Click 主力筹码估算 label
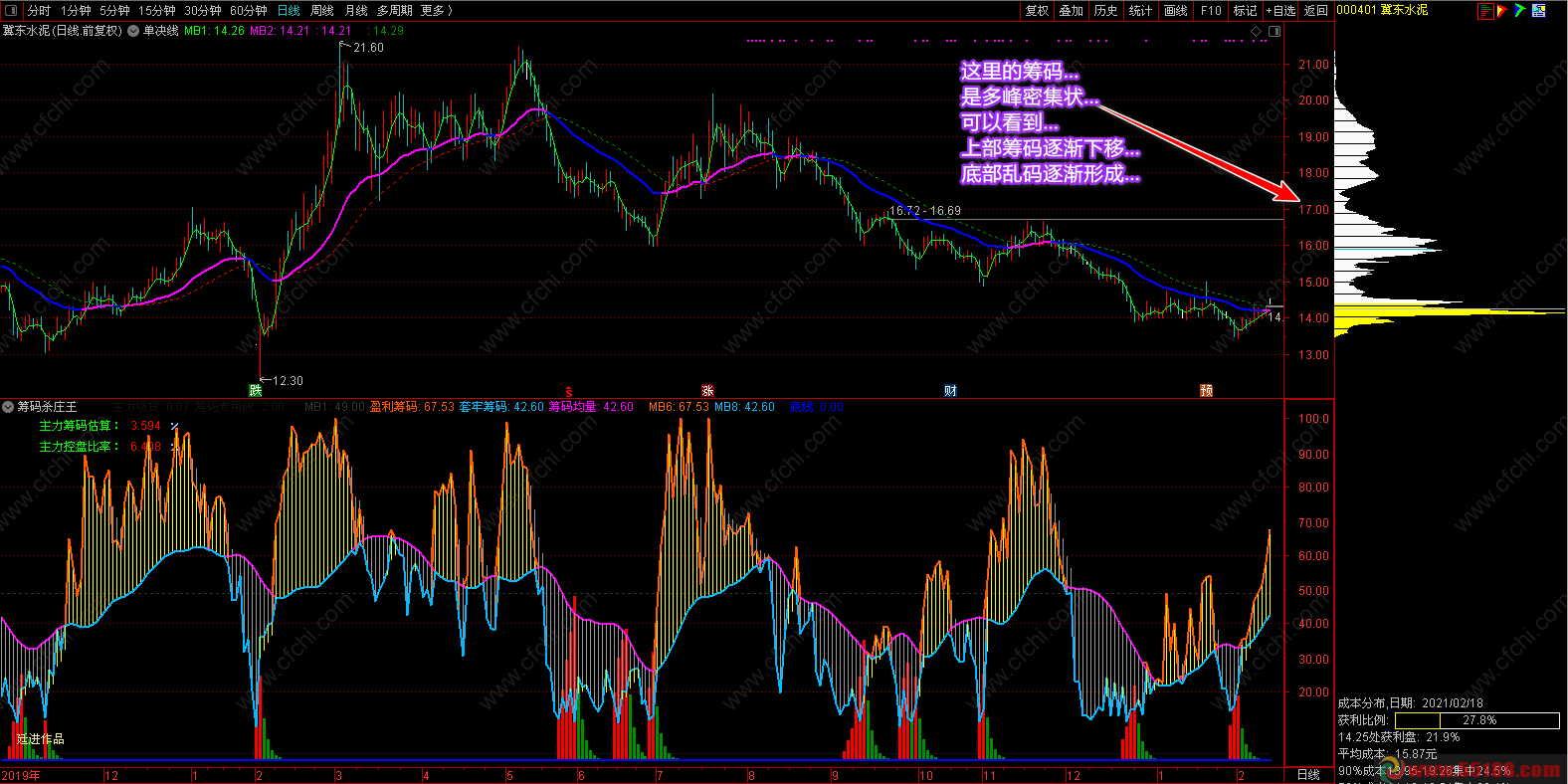Screen dimensions: 1568x784 [79, 426]
